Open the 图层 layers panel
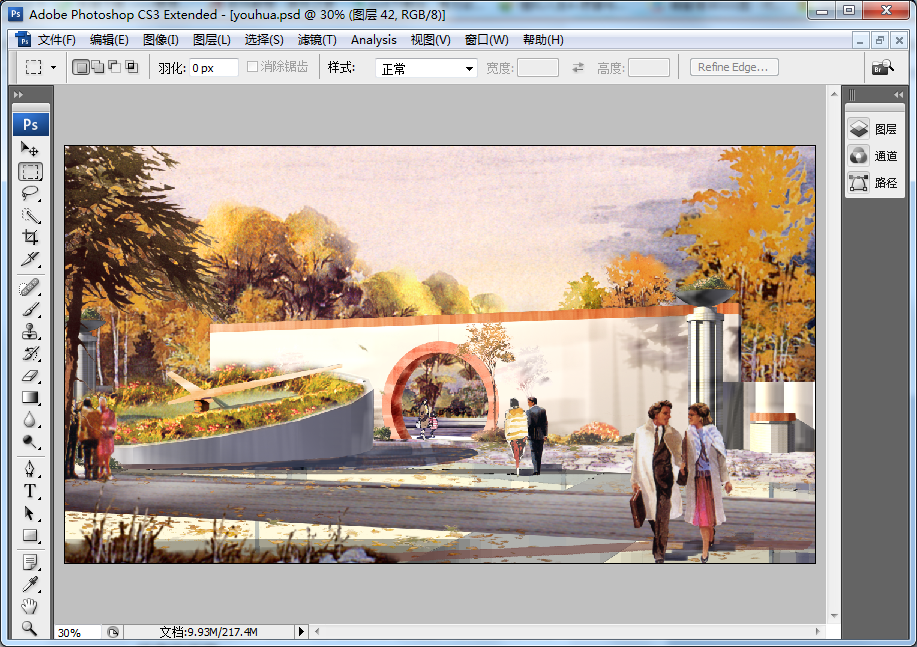The image size is (917, 647). coord(874,129)
